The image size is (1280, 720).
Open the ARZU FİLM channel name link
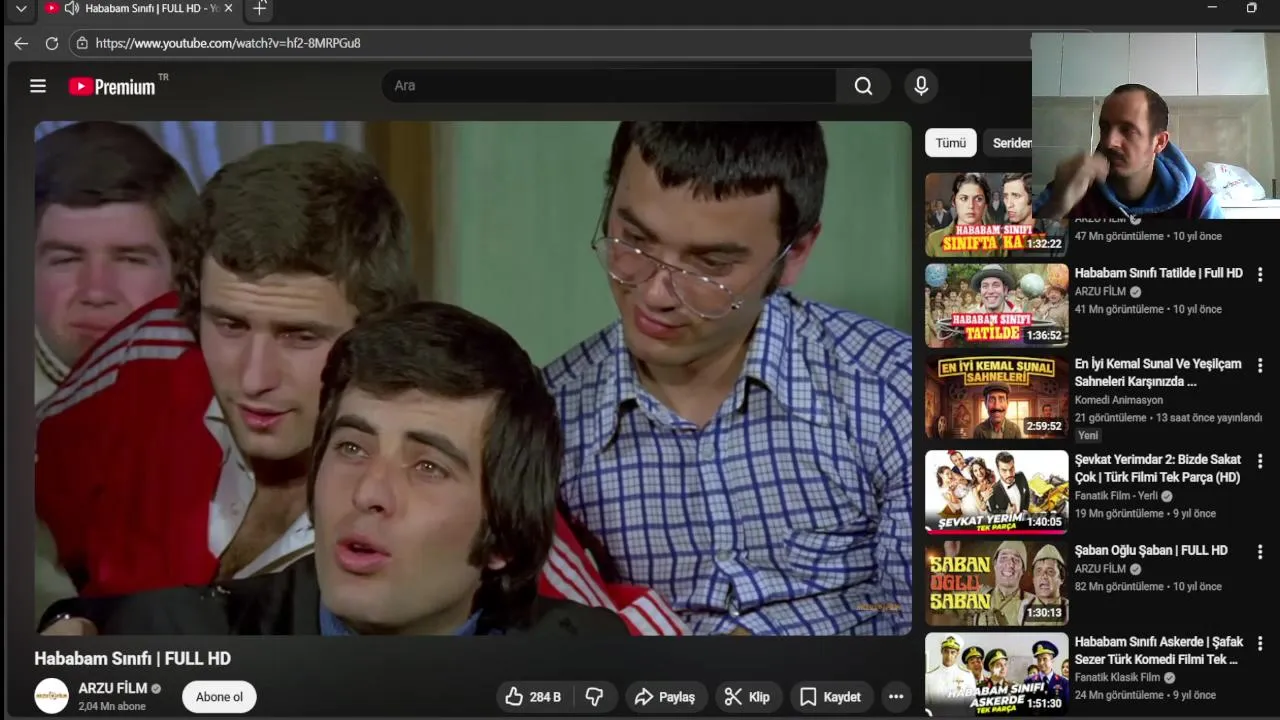coord(113,688)
